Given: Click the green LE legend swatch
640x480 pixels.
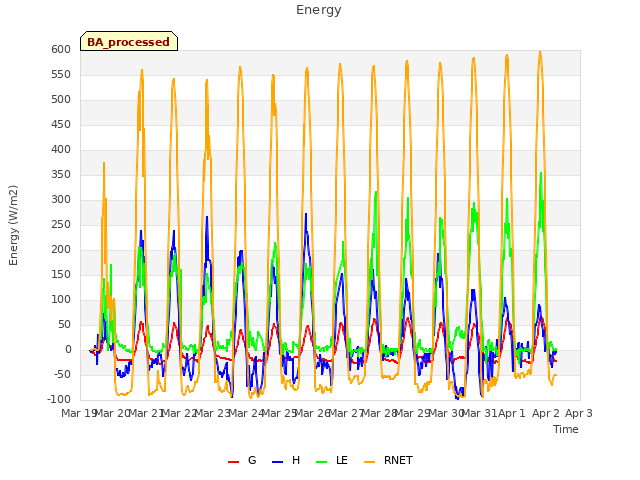Looking at the screenshot, I should pos(322,462).
